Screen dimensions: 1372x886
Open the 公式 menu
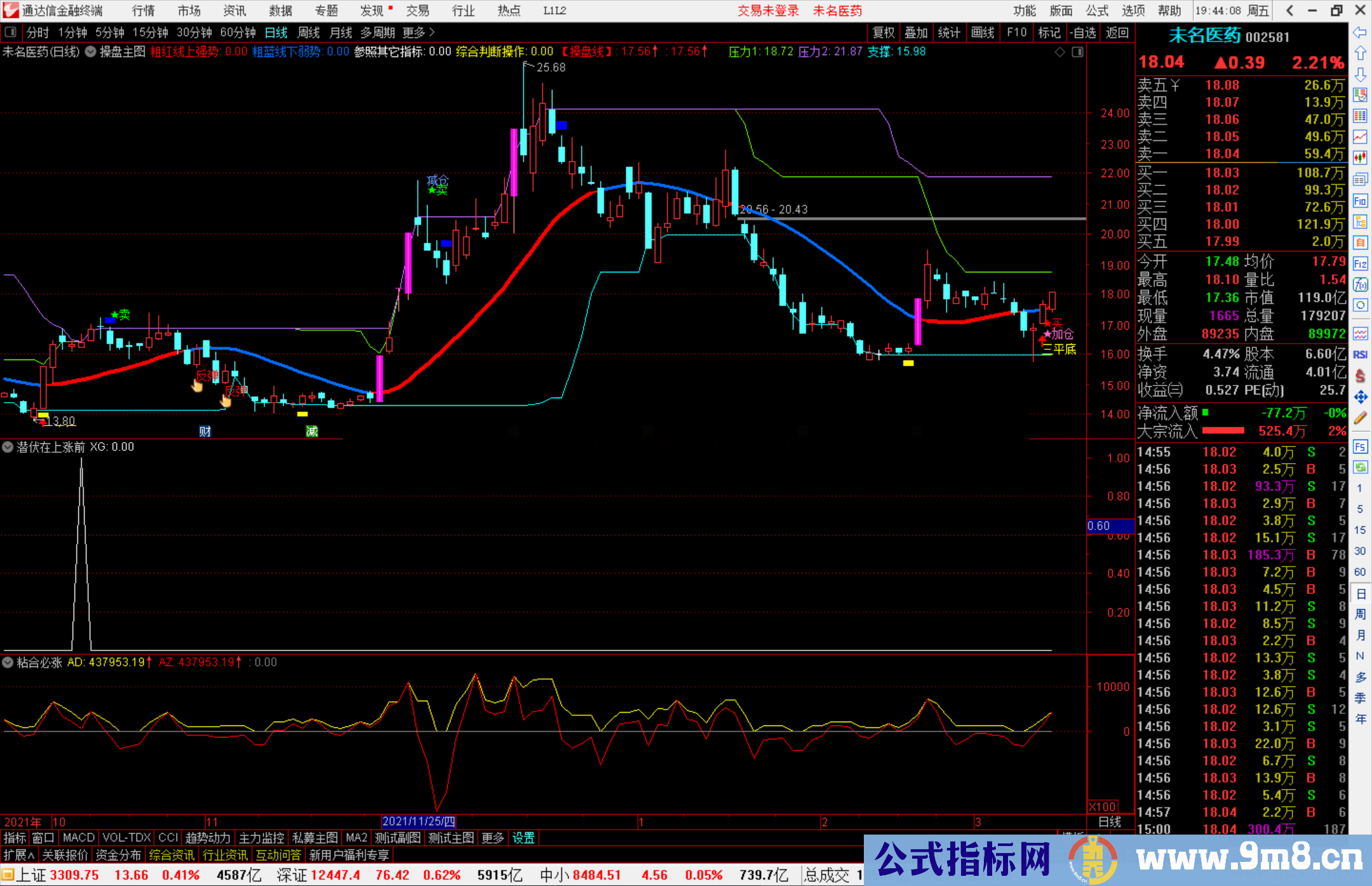[1096, 10]
